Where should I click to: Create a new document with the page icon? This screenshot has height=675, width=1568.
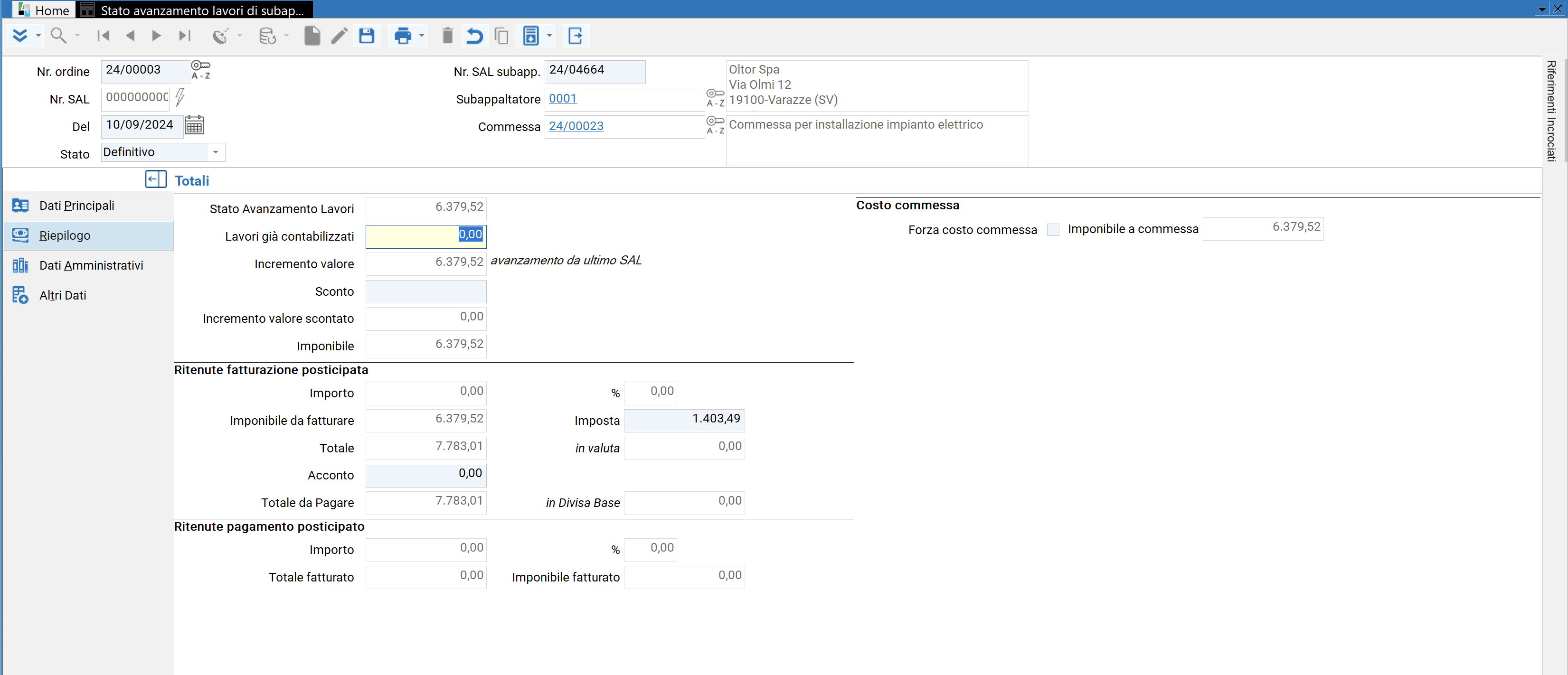pyautogui.click(x=312, y=36)
